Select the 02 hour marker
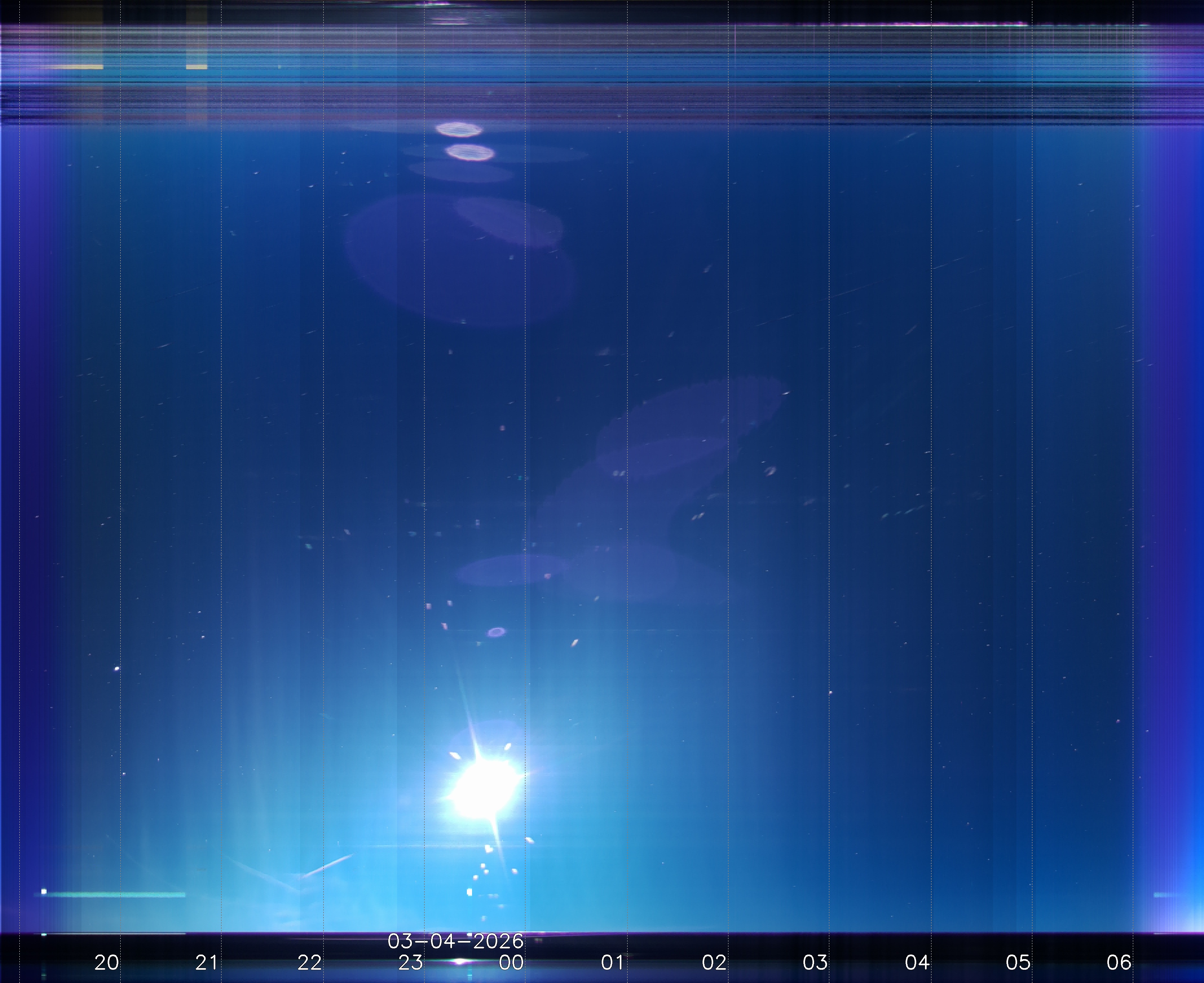The height and width of the screenshot is (983, 1204). click(x=713, y=962)
